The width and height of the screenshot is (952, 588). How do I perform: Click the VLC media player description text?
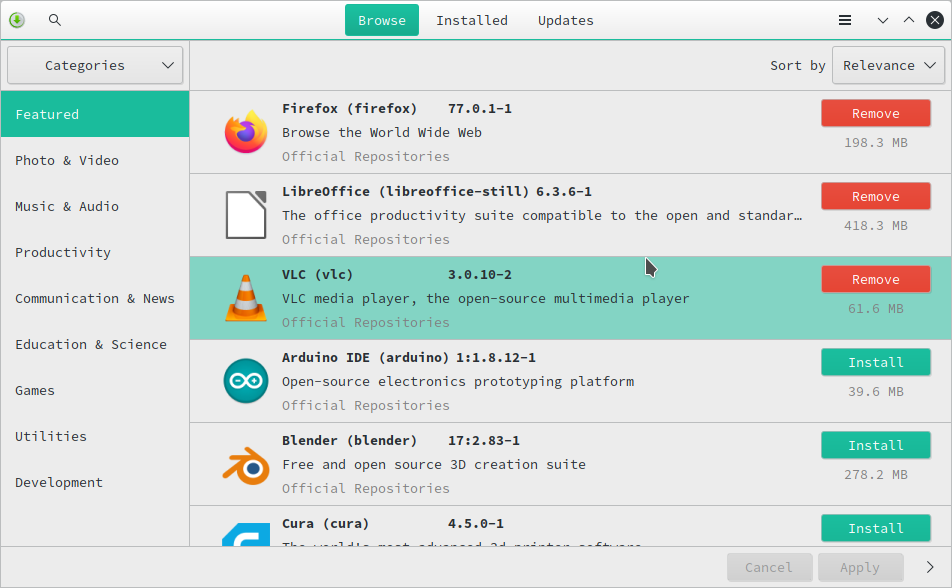pos(486,299)
